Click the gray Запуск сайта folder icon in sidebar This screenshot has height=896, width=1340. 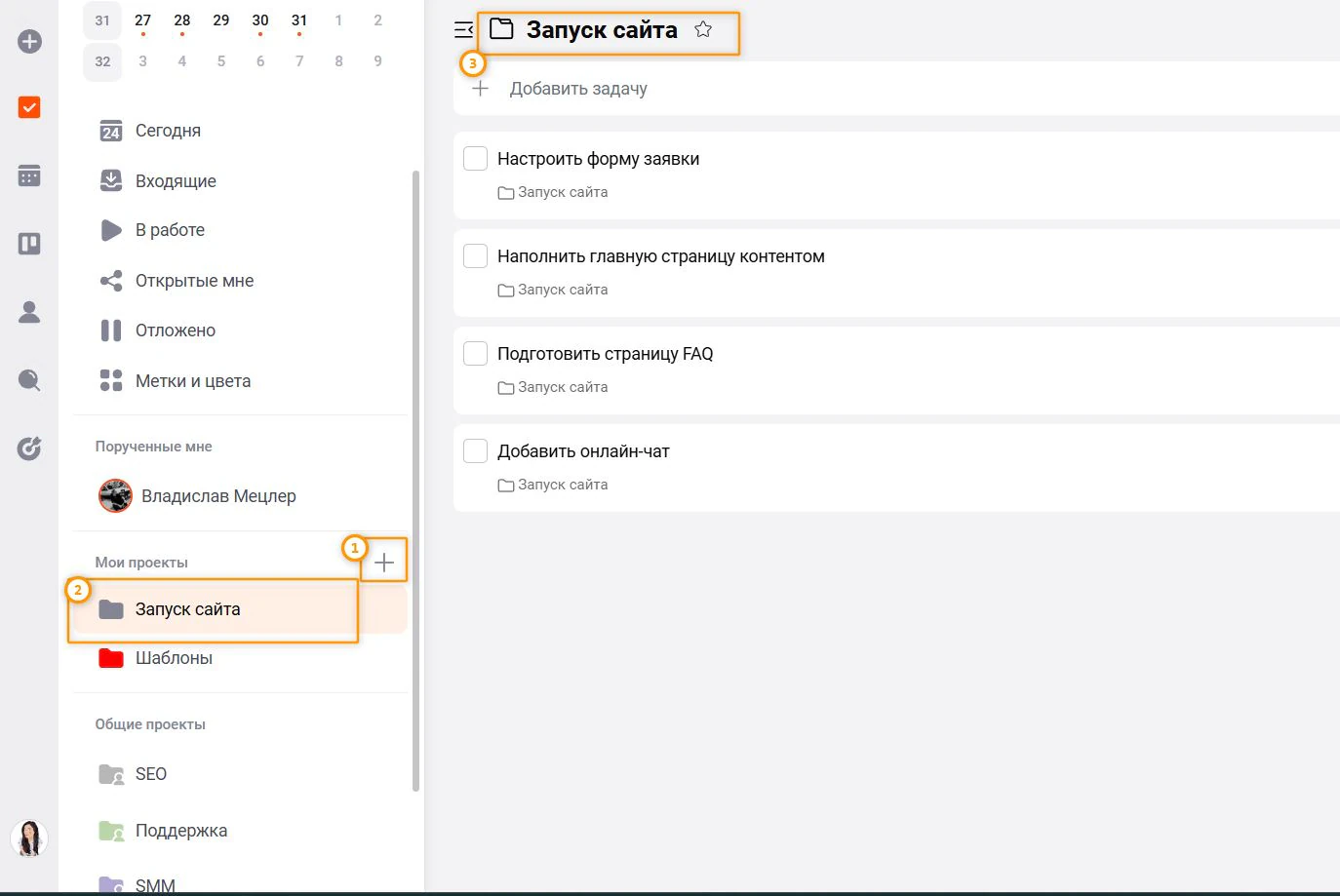[111, 609]
